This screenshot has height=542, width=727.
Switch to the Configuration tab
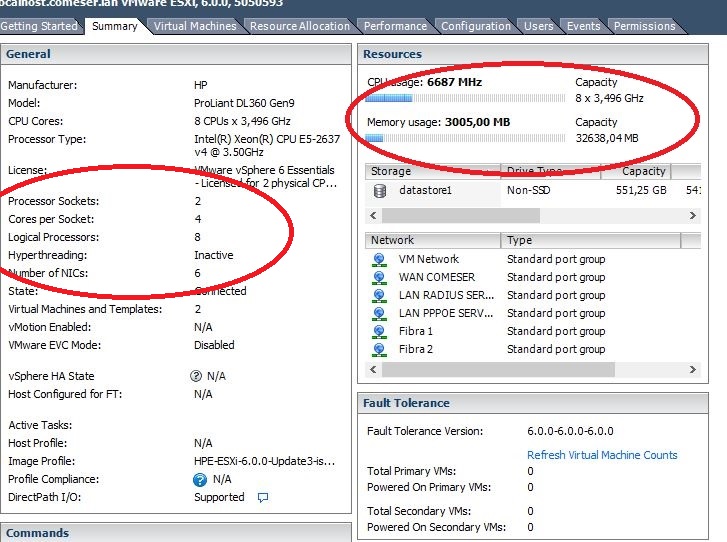(476, 26)
